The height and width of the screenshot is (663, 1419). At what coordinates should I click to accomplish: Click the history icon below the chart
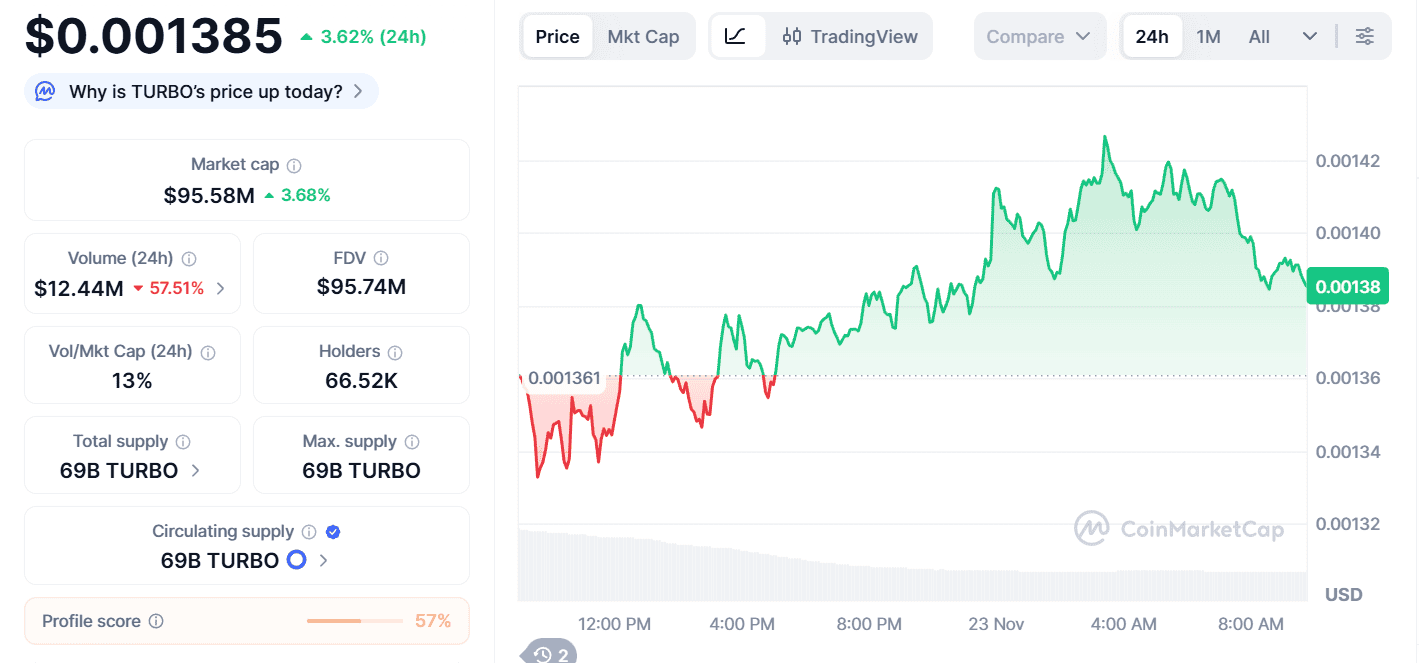[551, 654]
